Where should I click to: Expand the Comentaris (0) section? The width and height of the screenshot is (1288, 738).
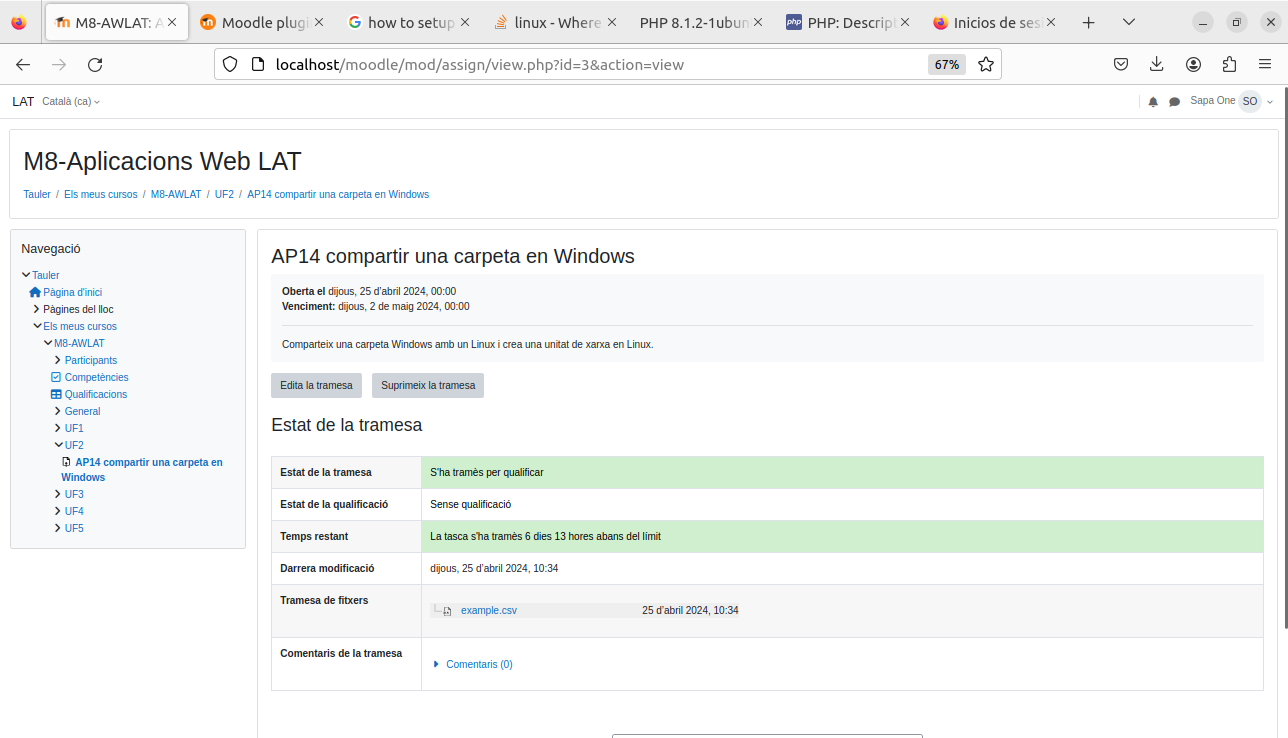[473, 664]
